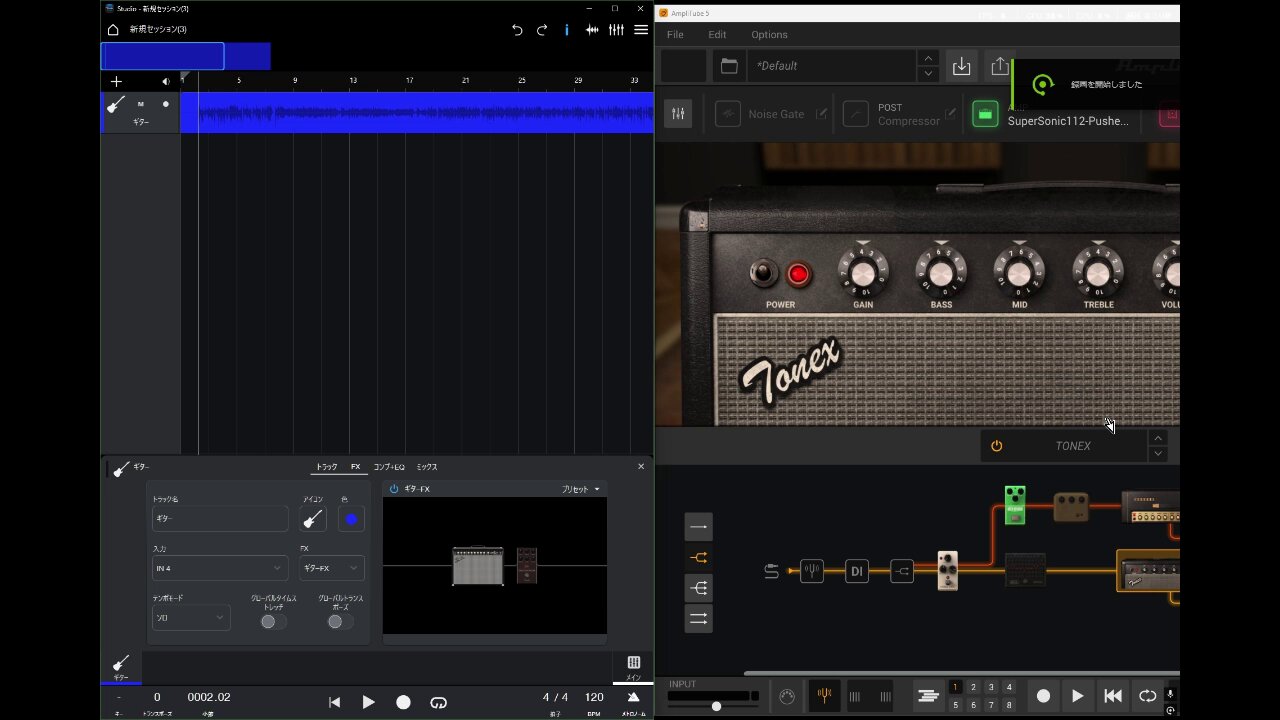This screenshot has width=1280, height=720.
Task: Open the waveform editor icon in Studio
Action: 592,30
